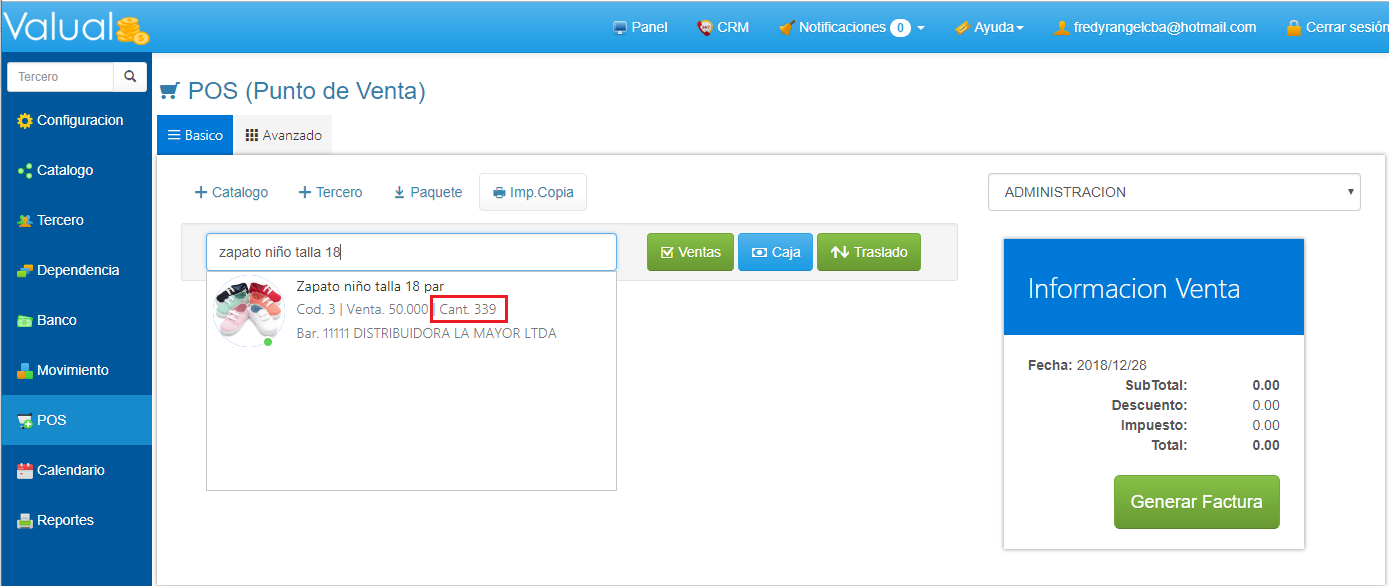Click the product search input field
The width and height of the screenshot is (1389, 586).
pyautogui.click(x=411, y=252)
